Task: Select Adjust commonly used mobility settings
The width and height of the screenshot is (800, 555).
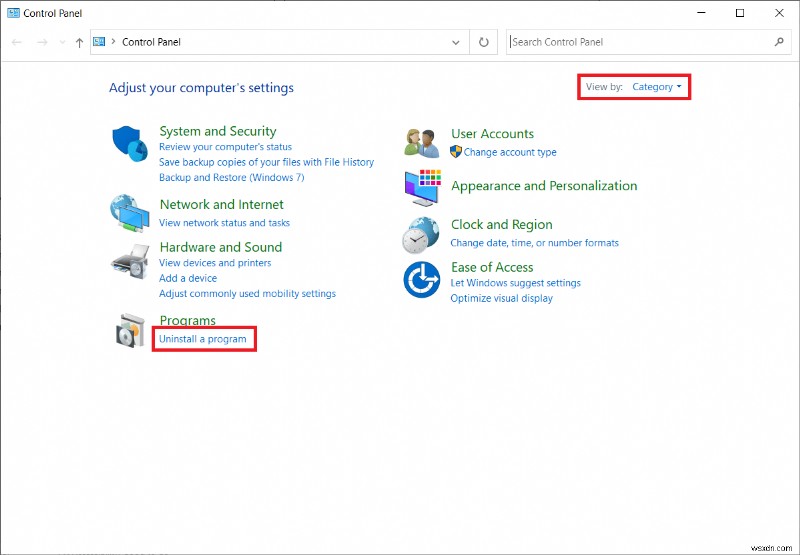Action: click(247, 294)
